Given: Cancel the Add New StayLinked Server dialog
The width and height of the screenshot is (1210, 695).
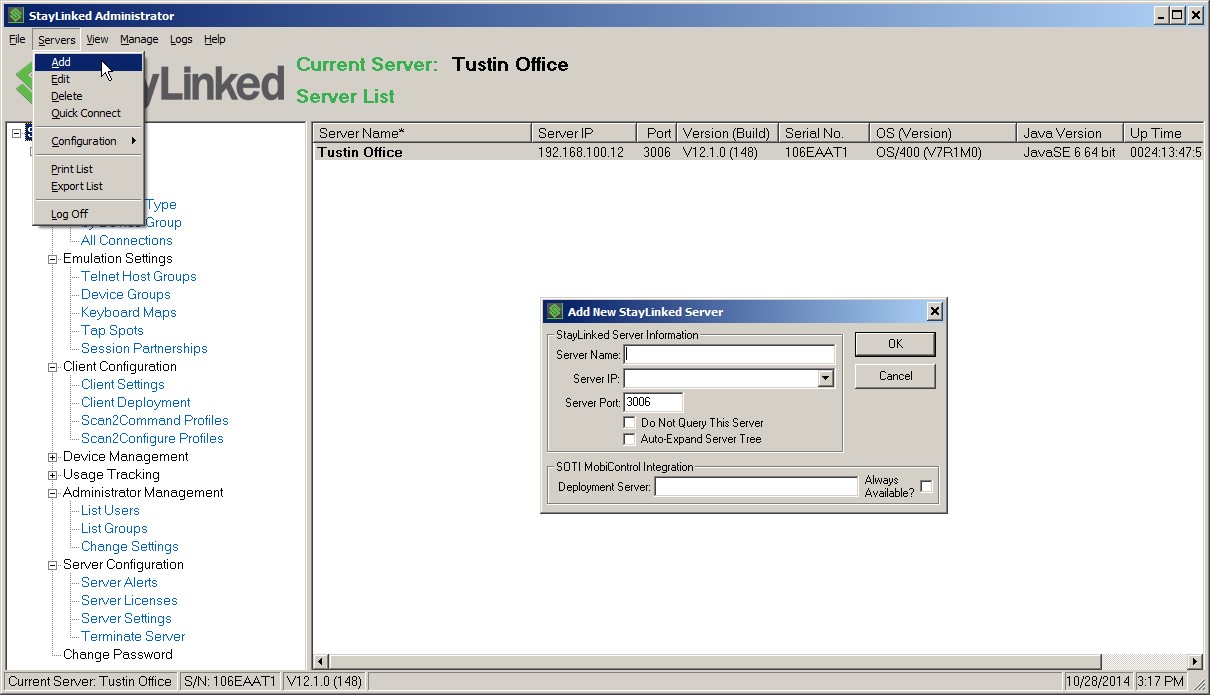Looking at the screenshot, I should click(x=894, y=376).
